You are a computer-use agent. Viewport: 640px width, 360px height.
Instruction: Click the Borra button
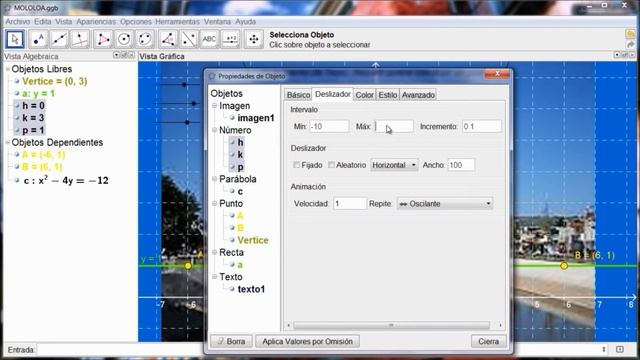(231, 341)
